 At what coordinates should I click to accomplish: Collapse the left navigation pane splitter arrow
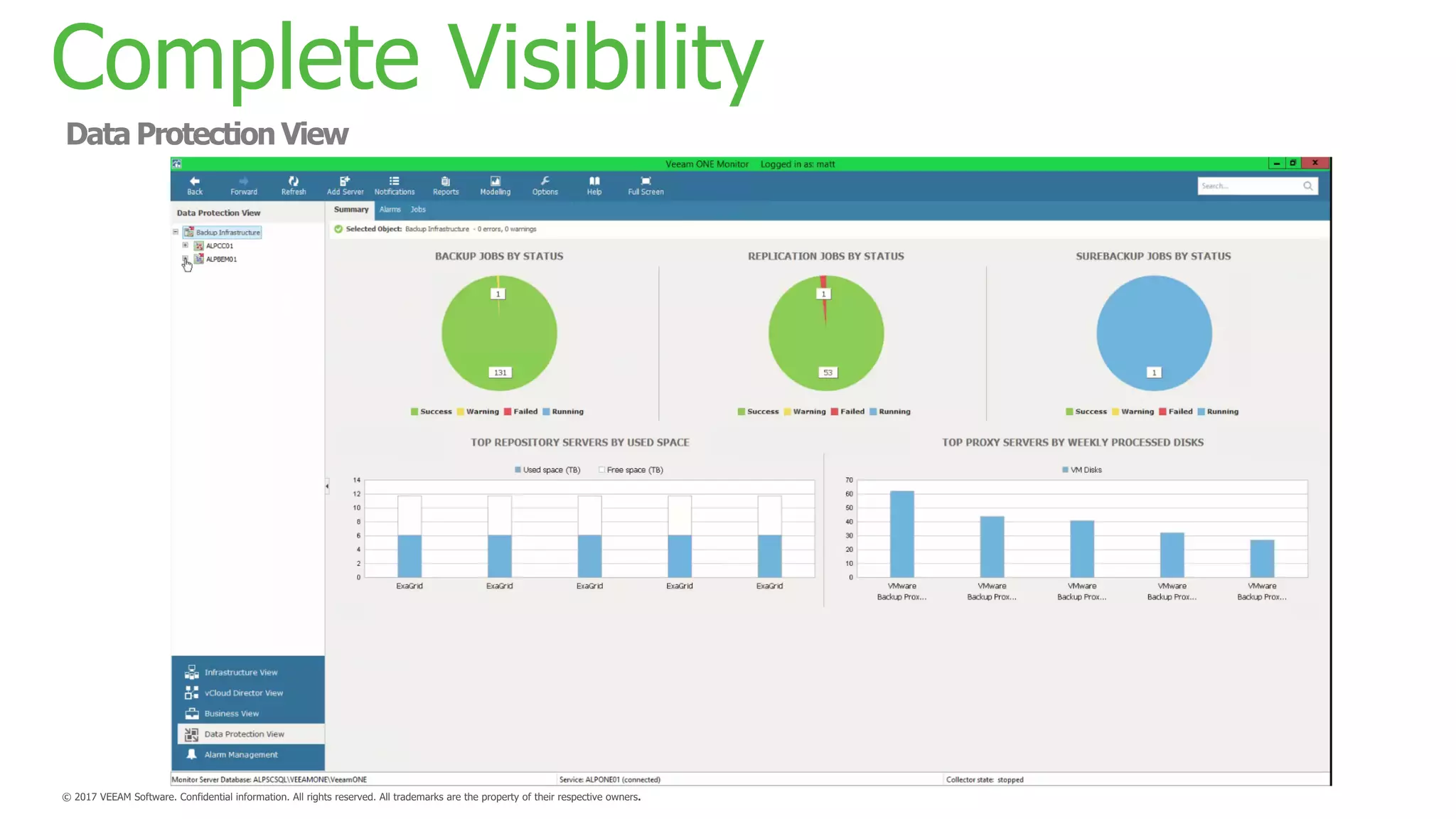click(327, 486)
